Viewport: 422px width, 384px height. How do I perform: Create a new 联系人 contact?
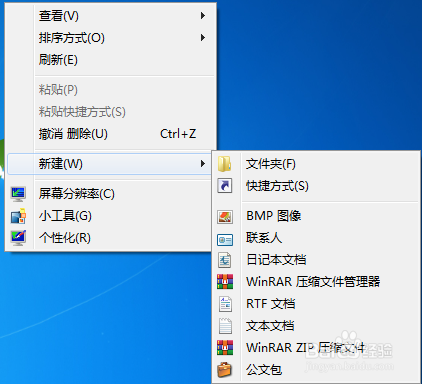[316, 238]
